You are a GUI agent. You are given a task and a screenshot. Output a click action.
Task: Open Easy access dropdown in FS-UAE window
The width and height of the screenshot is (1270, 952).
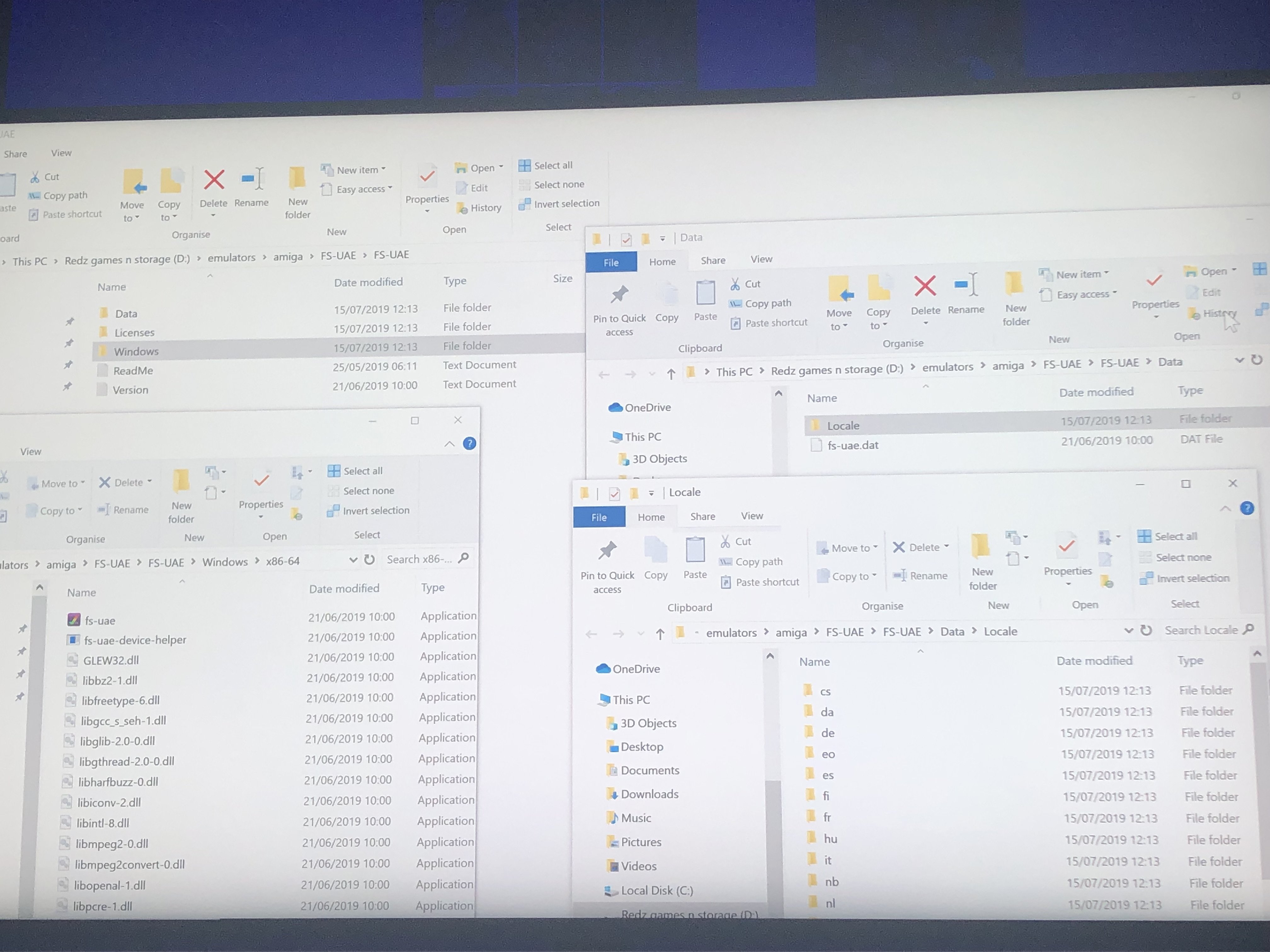click(x=357, y=190)
